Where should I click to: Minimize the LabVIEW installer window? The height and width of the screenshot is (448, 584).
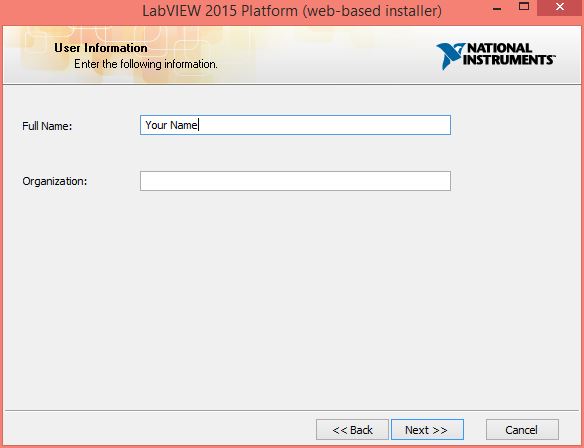[496, 8]
